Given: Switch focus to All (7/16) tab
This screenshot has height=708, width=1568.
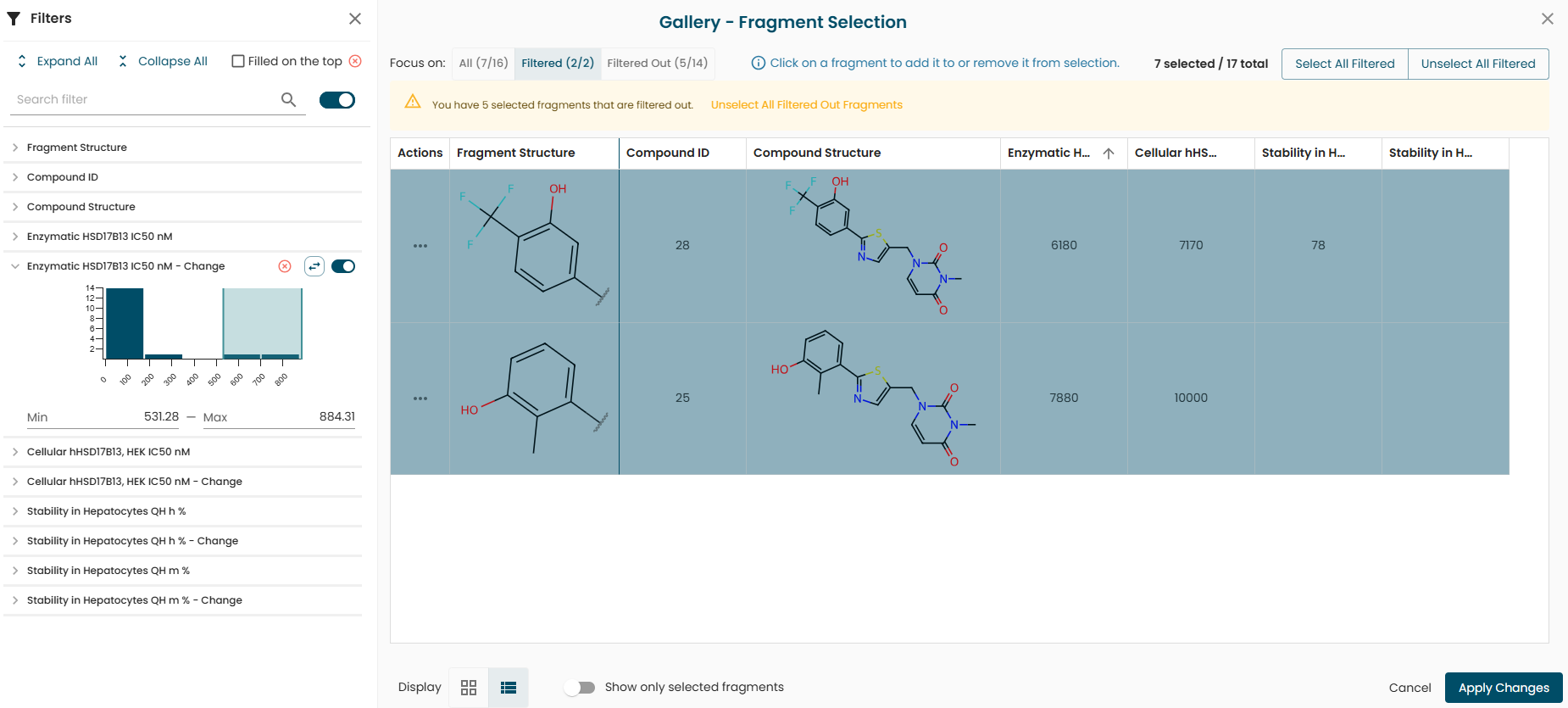Looking at the screenshot, I should point(483,64).
